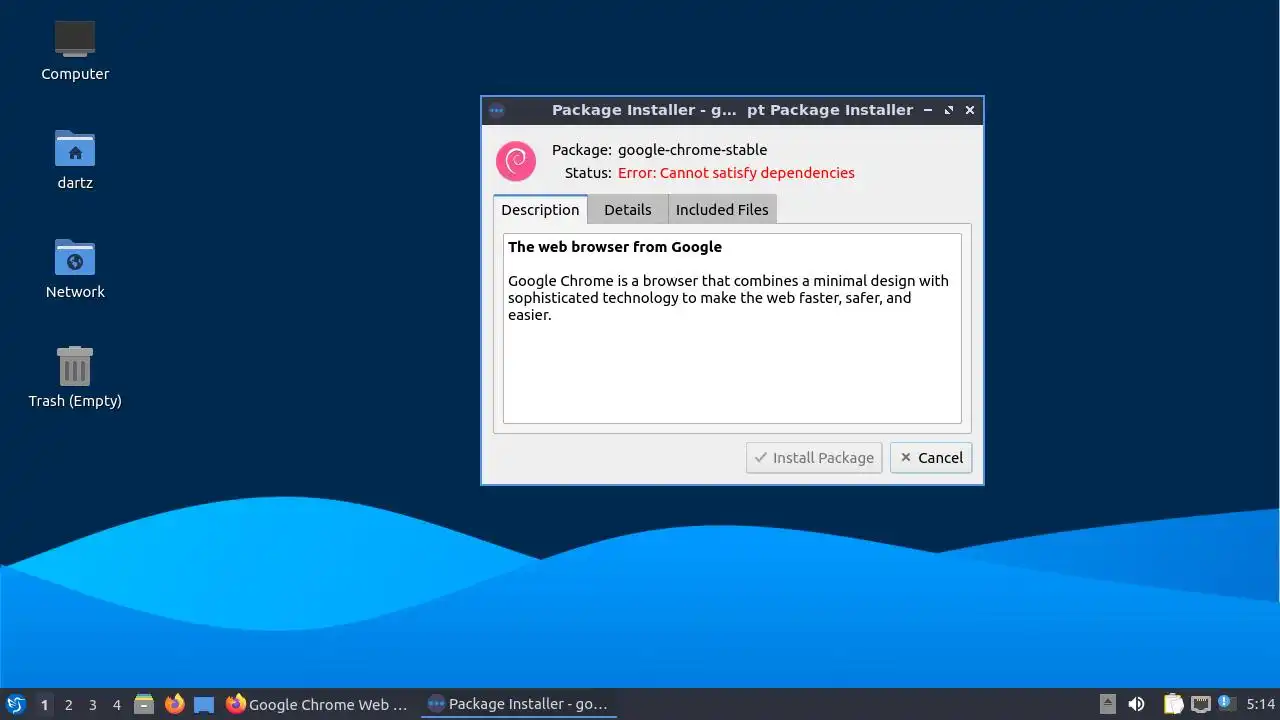Open the wired network tray icon
1280x720 pixels.
(x=1200, y=704)
